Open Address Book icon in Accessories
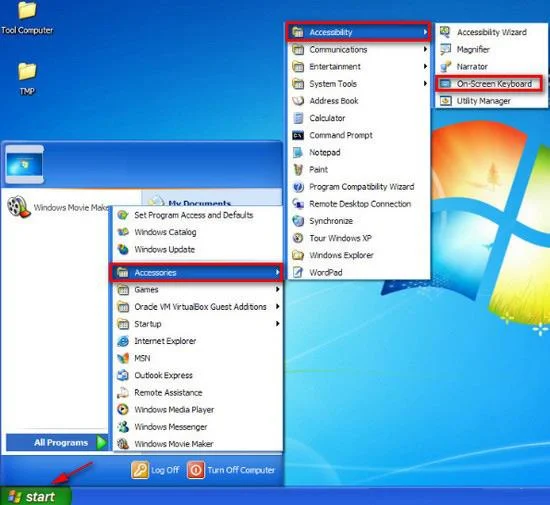The width and height of the screenshot is (550, 505). (x=298, y=101)
